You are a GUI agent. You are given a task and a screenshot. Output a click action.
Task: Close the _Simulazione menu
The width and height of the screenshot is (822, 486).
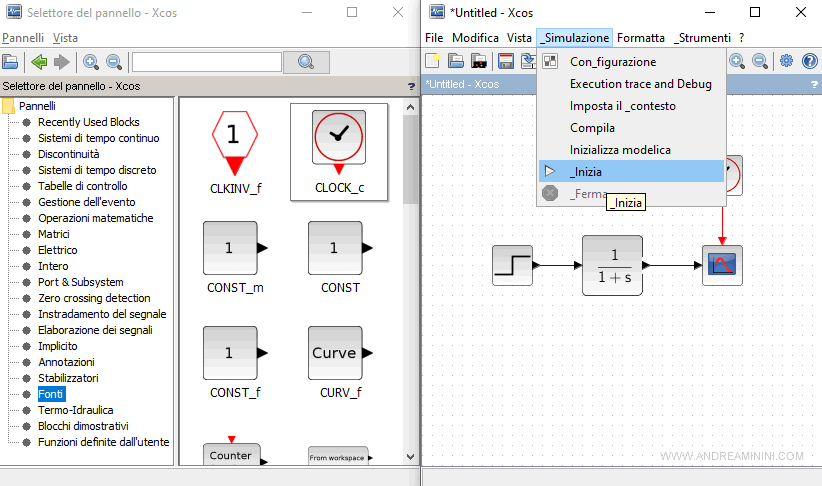tap(575, 38)
